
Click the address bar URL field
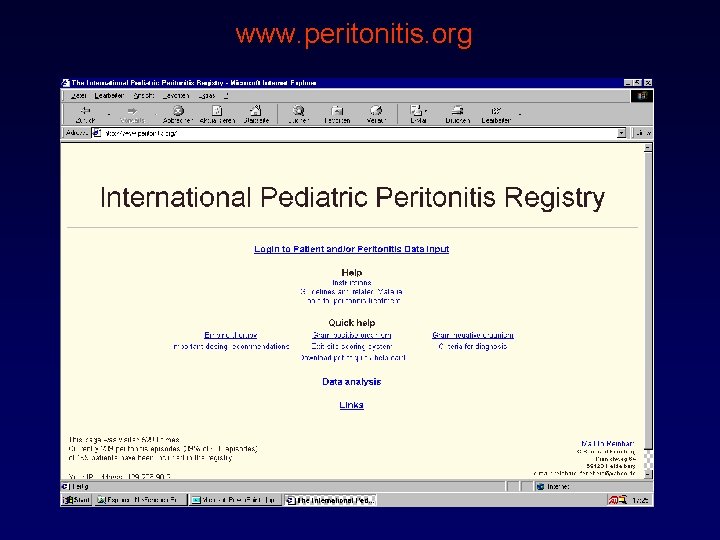pyautogui.click(x=358, y=133)
